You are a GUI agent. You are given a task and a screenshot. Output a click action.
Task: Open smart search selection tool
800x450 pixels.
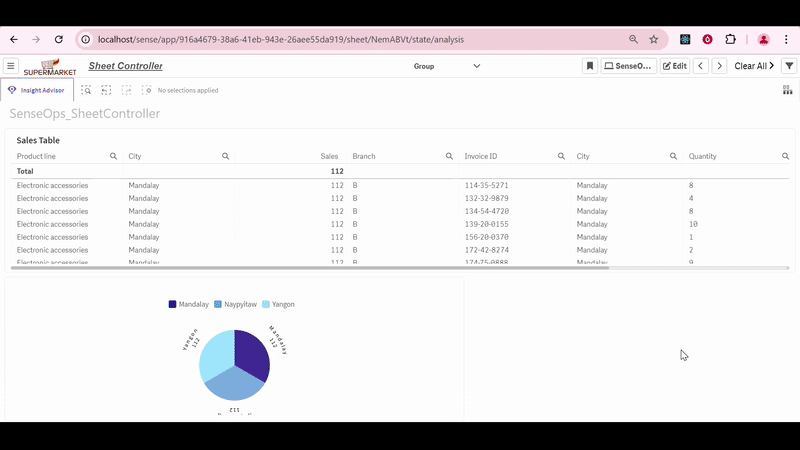[x=86, y=90]
